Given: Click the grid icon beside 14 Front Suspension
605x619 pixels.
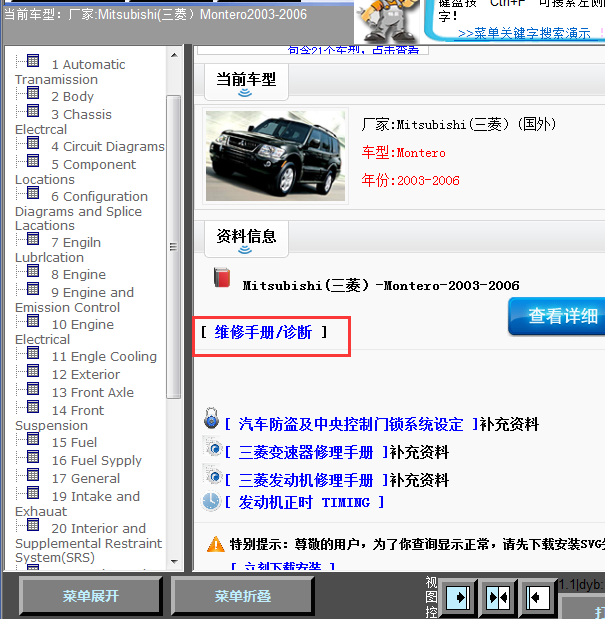Looking at the screenshot, I should click(x=33, y=407).
